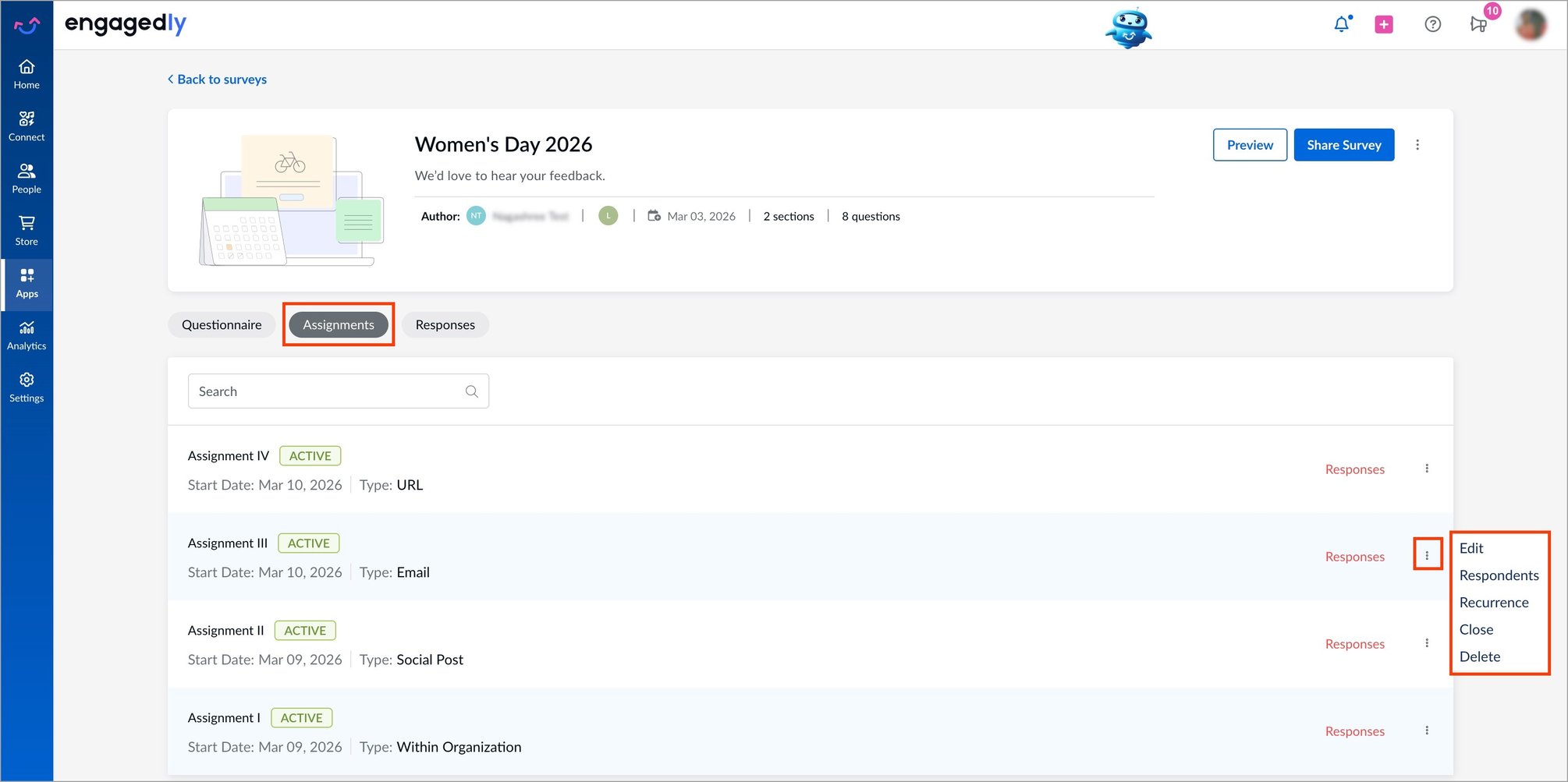This screenshot has width=1568, height=782.
Task: Open the Home sidebar item
Action: [x=27, y=75]
